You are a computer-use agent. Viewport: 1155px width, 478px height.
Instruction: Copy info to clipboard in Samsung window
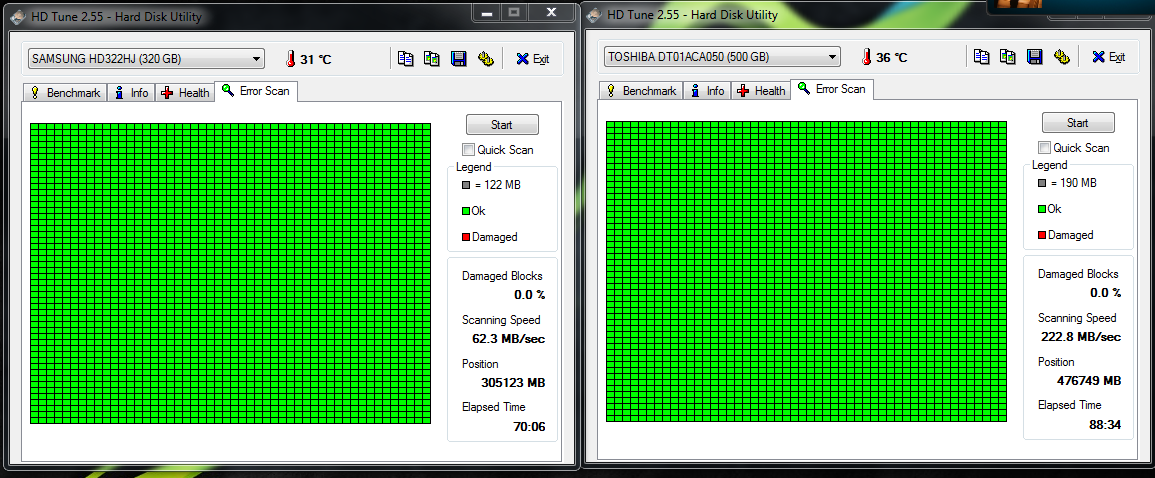[x=405, y=59]
